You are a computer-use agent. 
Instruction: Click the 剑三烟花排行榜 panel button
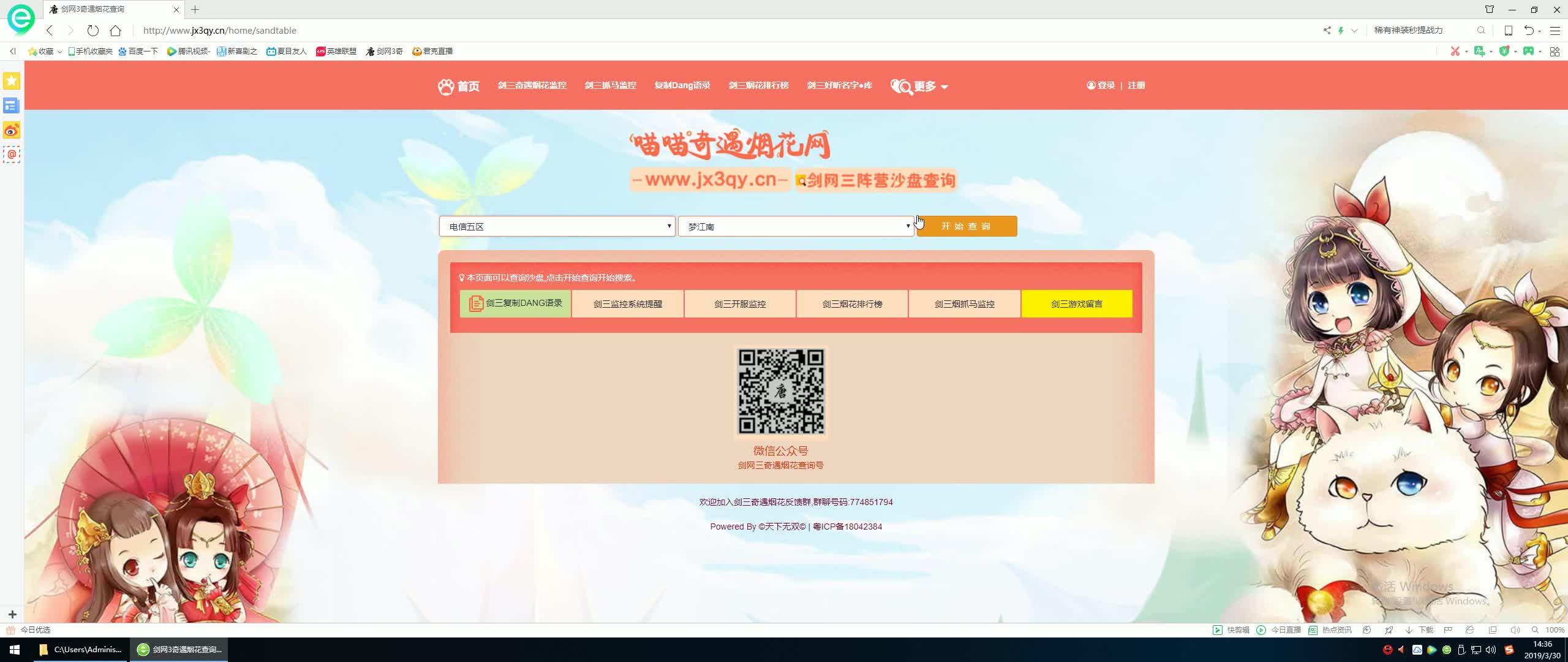[x=852, y=303]
